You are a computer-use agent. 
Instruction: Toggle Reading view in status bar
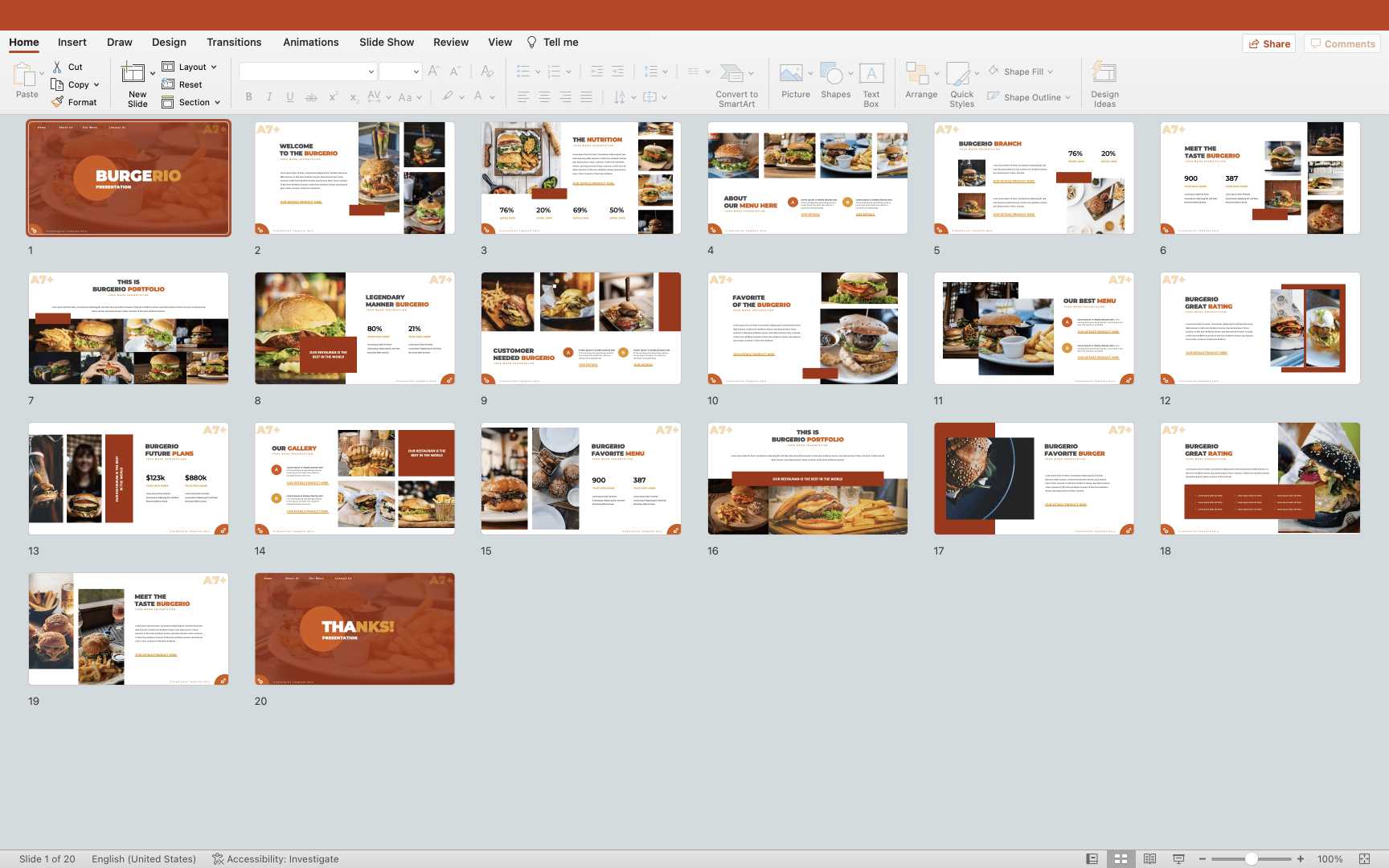pyautogui.click(x=1149, y=859)
